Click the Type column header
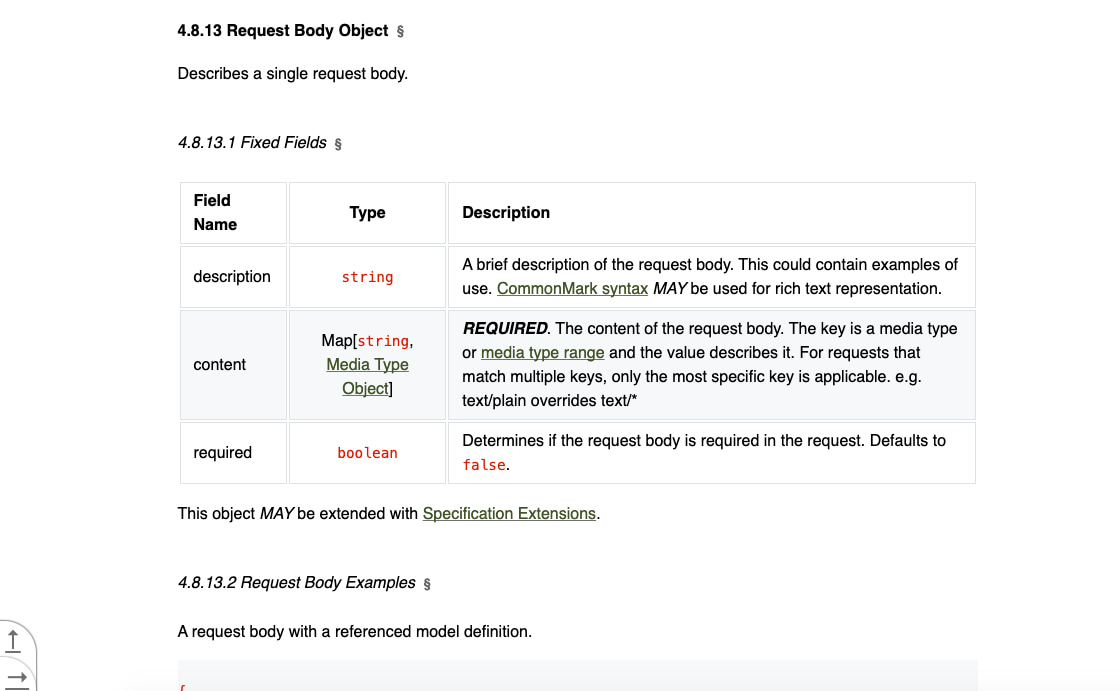 [367, 213]
